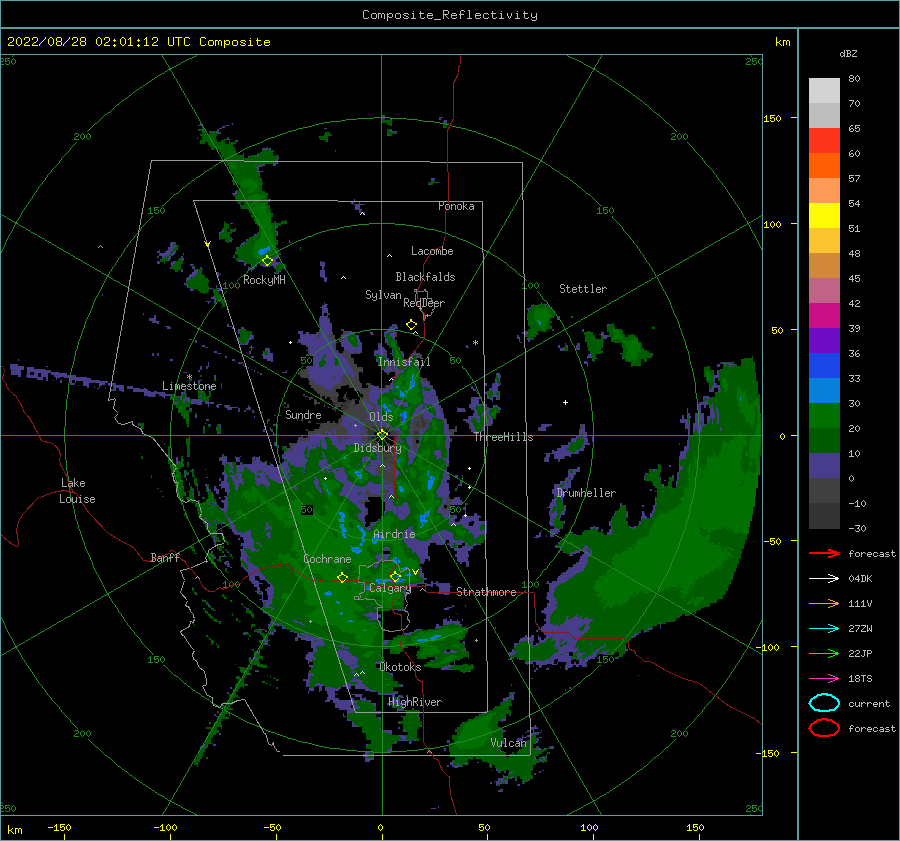
Task: Click the magenta 18TS arrow icon
Action: click(x=824, y=678)
